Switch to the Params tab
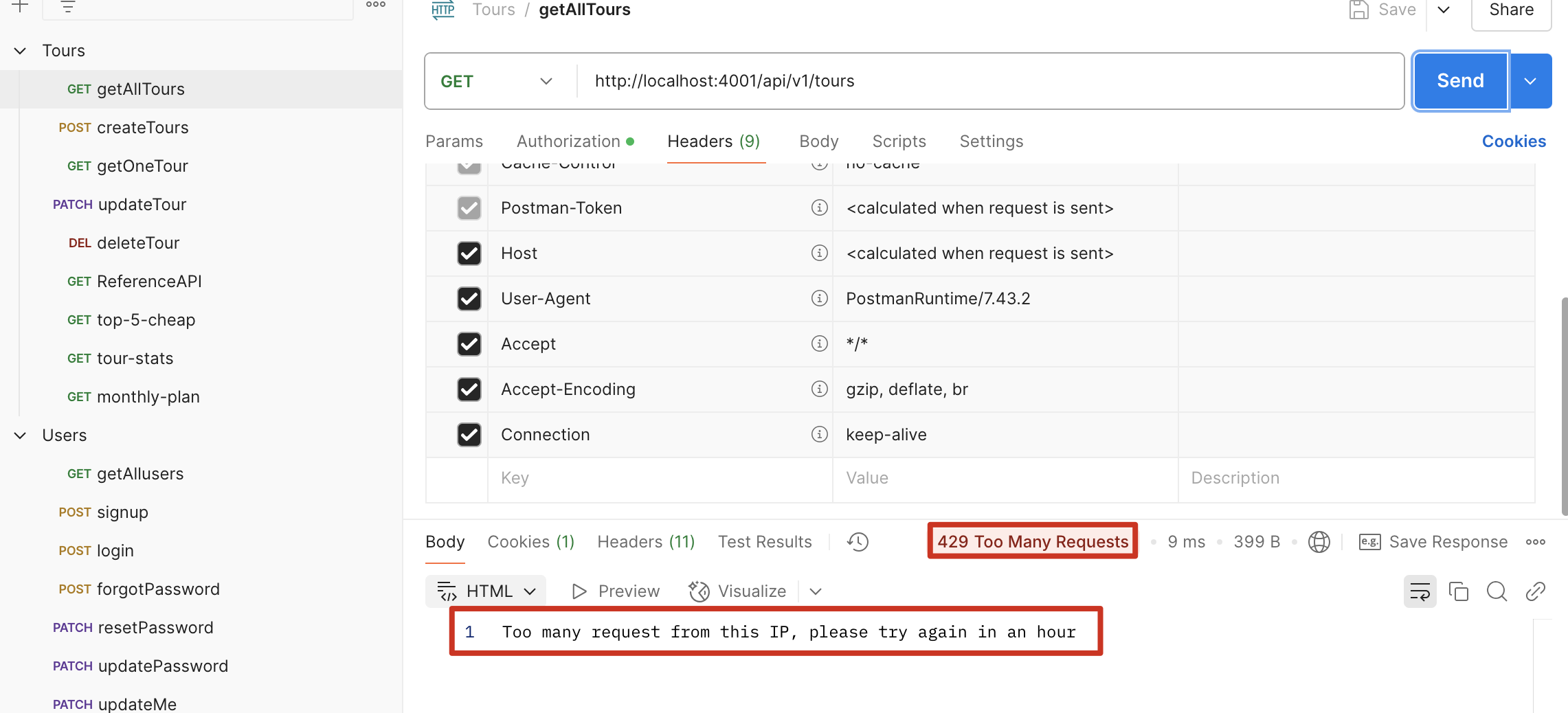 click(x=454, y=142)
